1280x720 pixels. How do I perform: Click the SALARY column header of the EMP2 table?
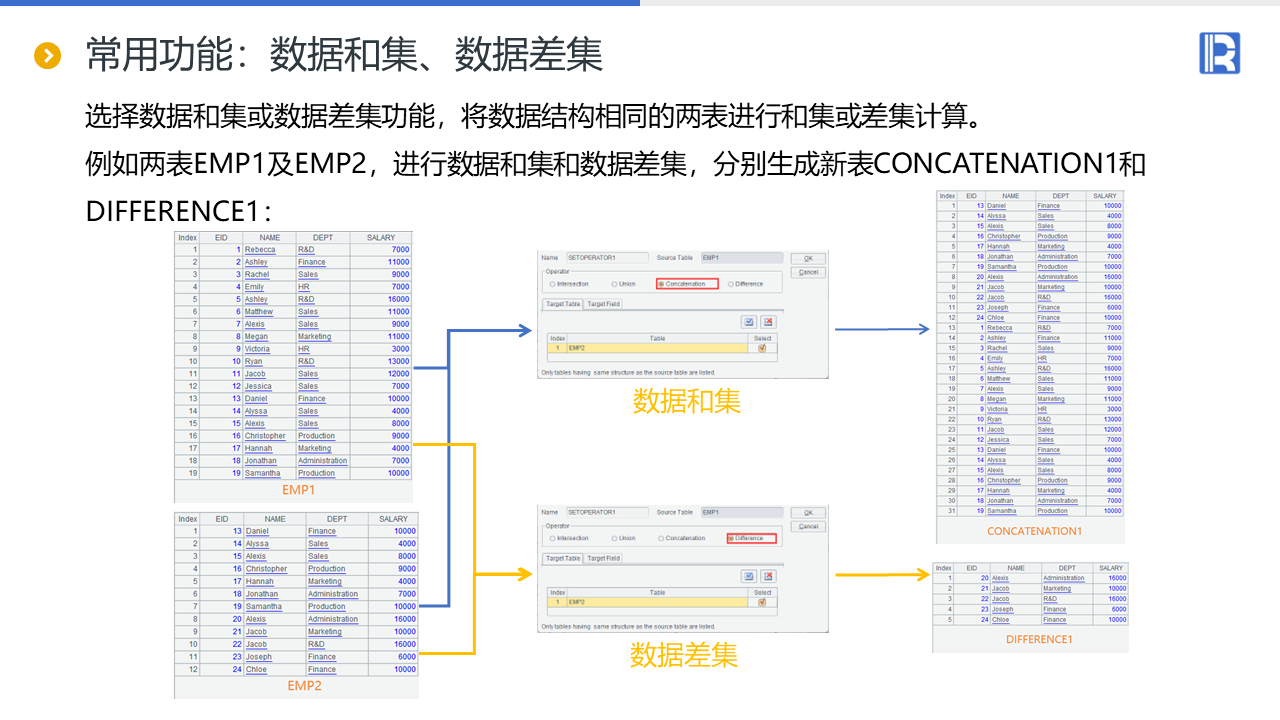[394, 519]
